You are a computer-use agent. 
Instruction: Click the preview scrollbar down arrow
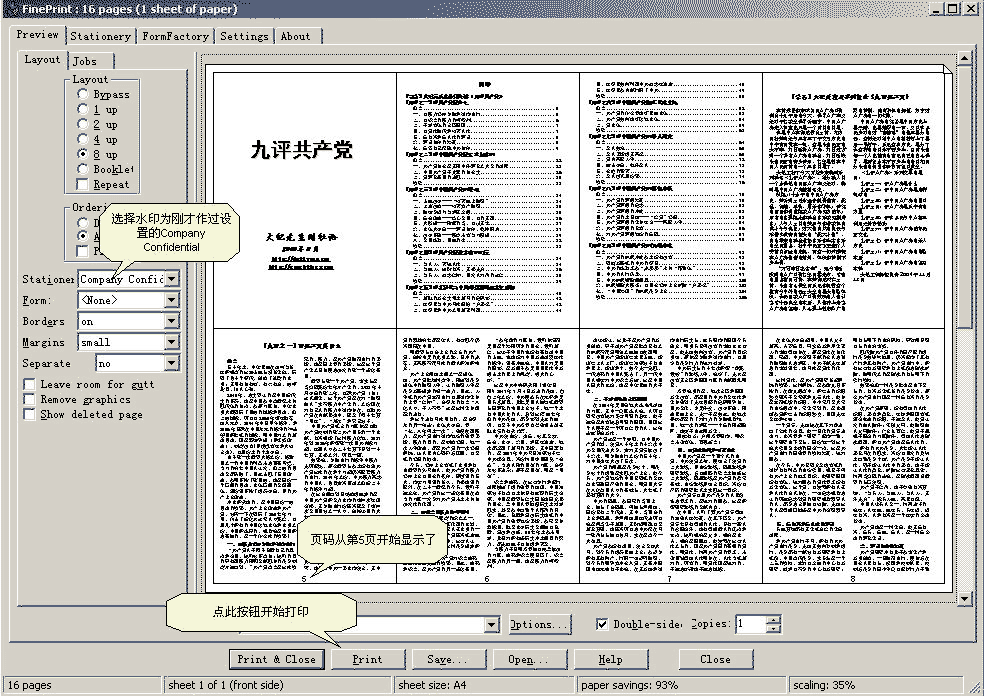[x=964, y=598]
